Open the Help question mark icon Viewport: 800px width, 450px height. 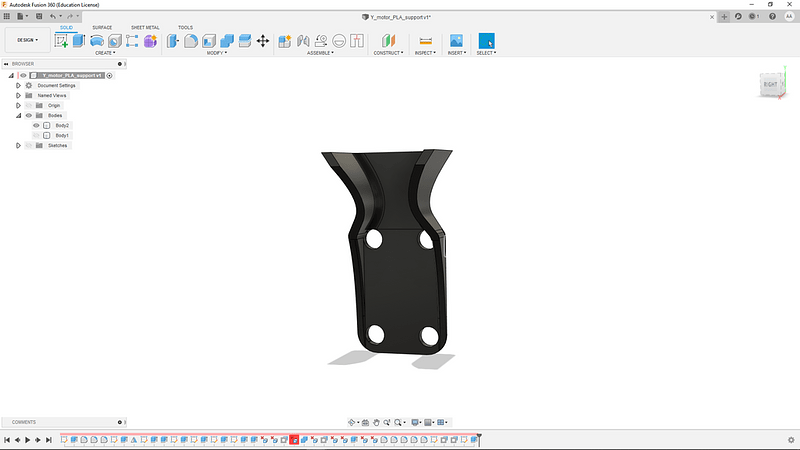tap(772, 16)
